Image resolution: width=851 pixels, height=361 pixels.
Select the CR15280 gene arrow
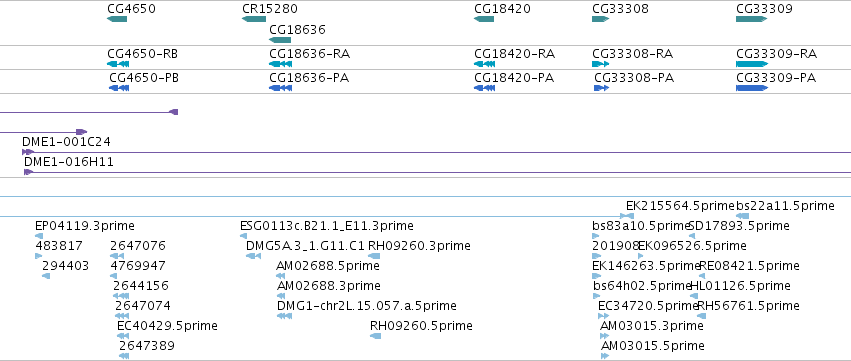tap(253, 19)
